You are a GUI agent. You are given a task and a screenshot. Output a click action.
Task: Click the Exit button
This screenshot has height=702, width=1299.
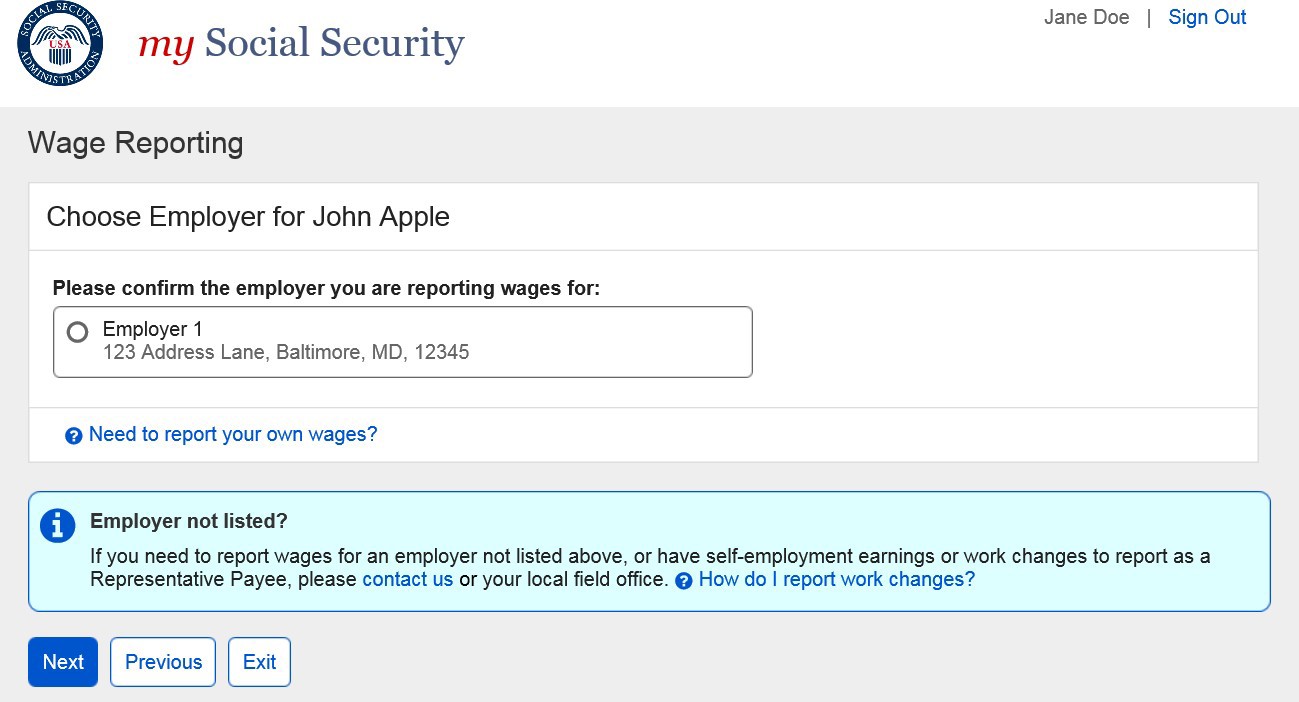[x=259, y=662]
